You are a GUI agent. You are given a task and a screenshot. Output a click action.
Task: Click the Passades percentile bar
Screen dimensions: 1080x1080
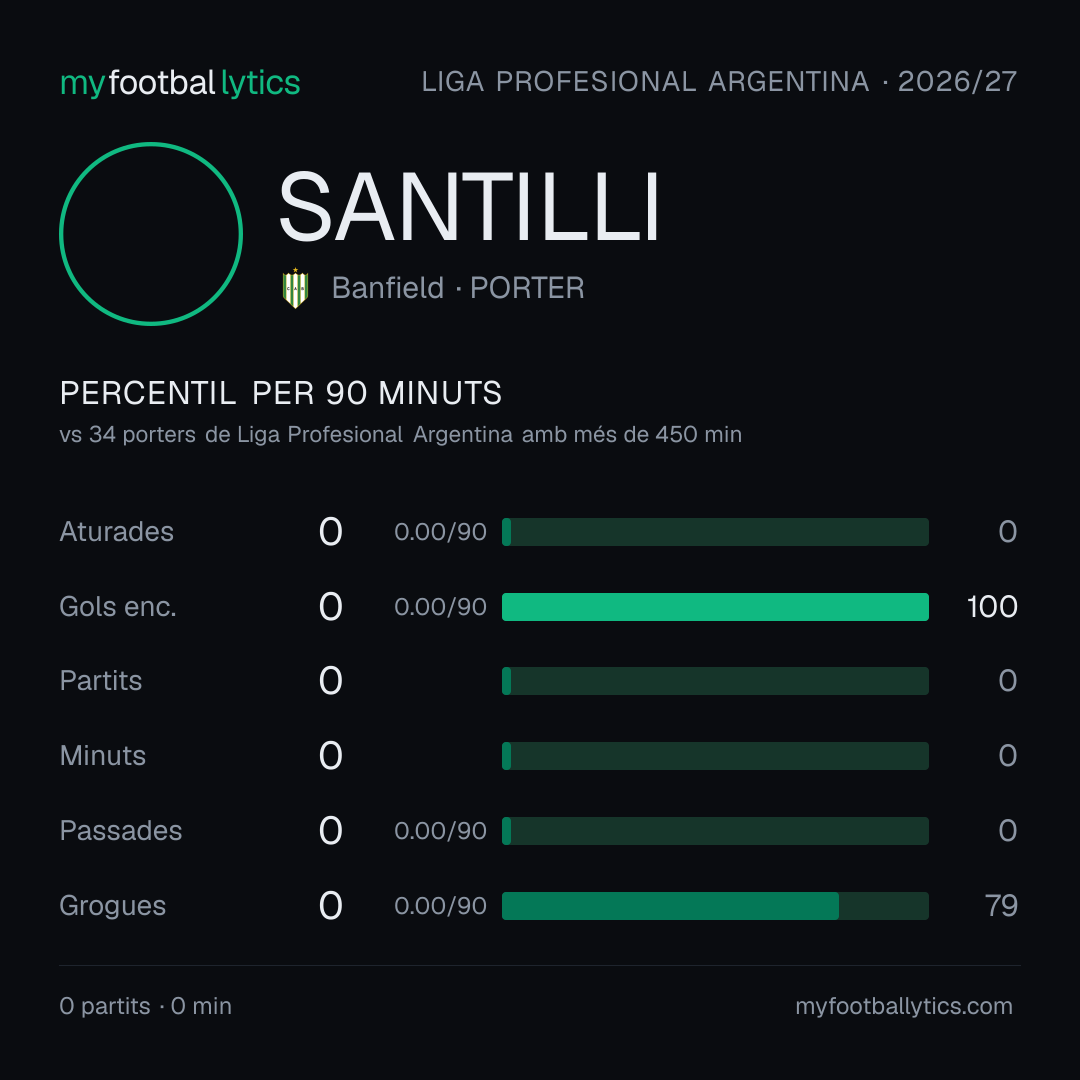pos(715,831)
